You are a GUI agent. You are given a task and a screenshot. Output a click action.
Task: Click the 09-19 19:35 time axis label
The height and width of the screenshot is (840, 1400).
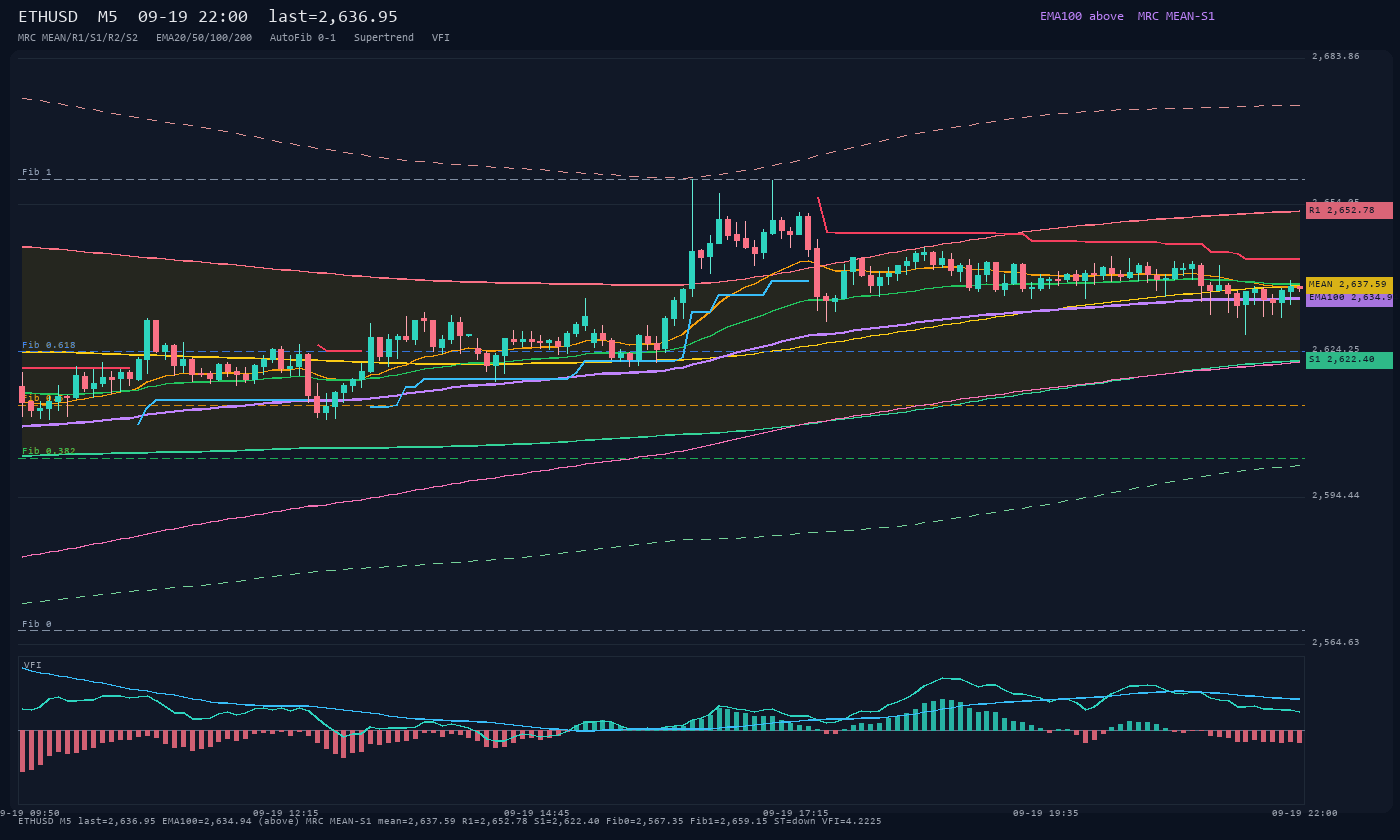[1046, 814]
